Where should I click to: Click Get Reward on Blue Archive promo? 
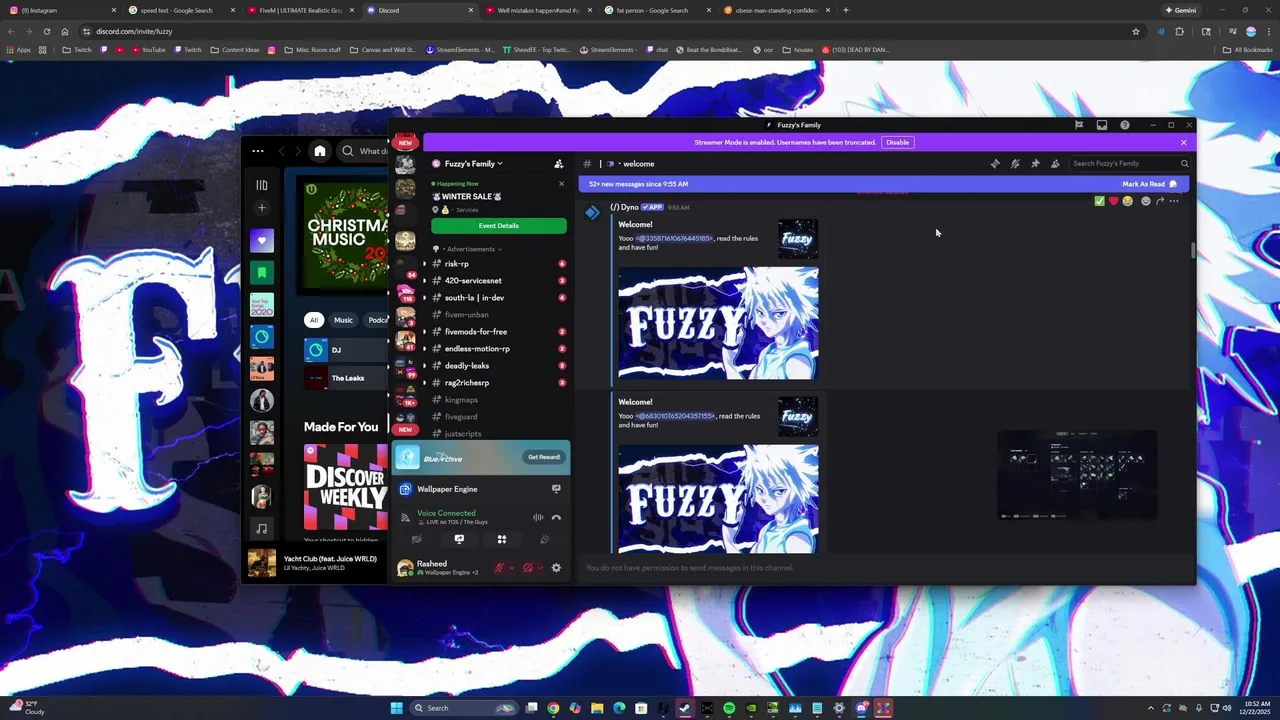[x=544, y=457]
